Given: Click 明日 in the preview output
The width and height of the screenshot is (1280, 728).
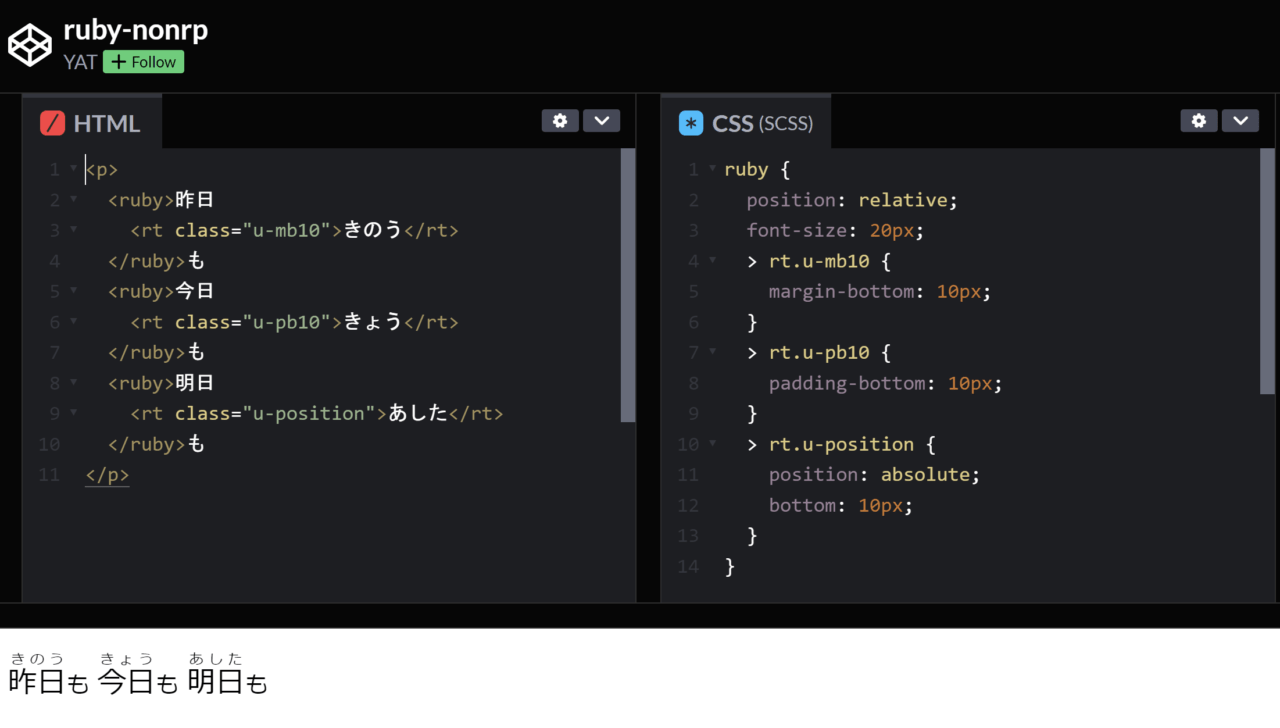Looking at the screenshot, I should coord(214,683).
